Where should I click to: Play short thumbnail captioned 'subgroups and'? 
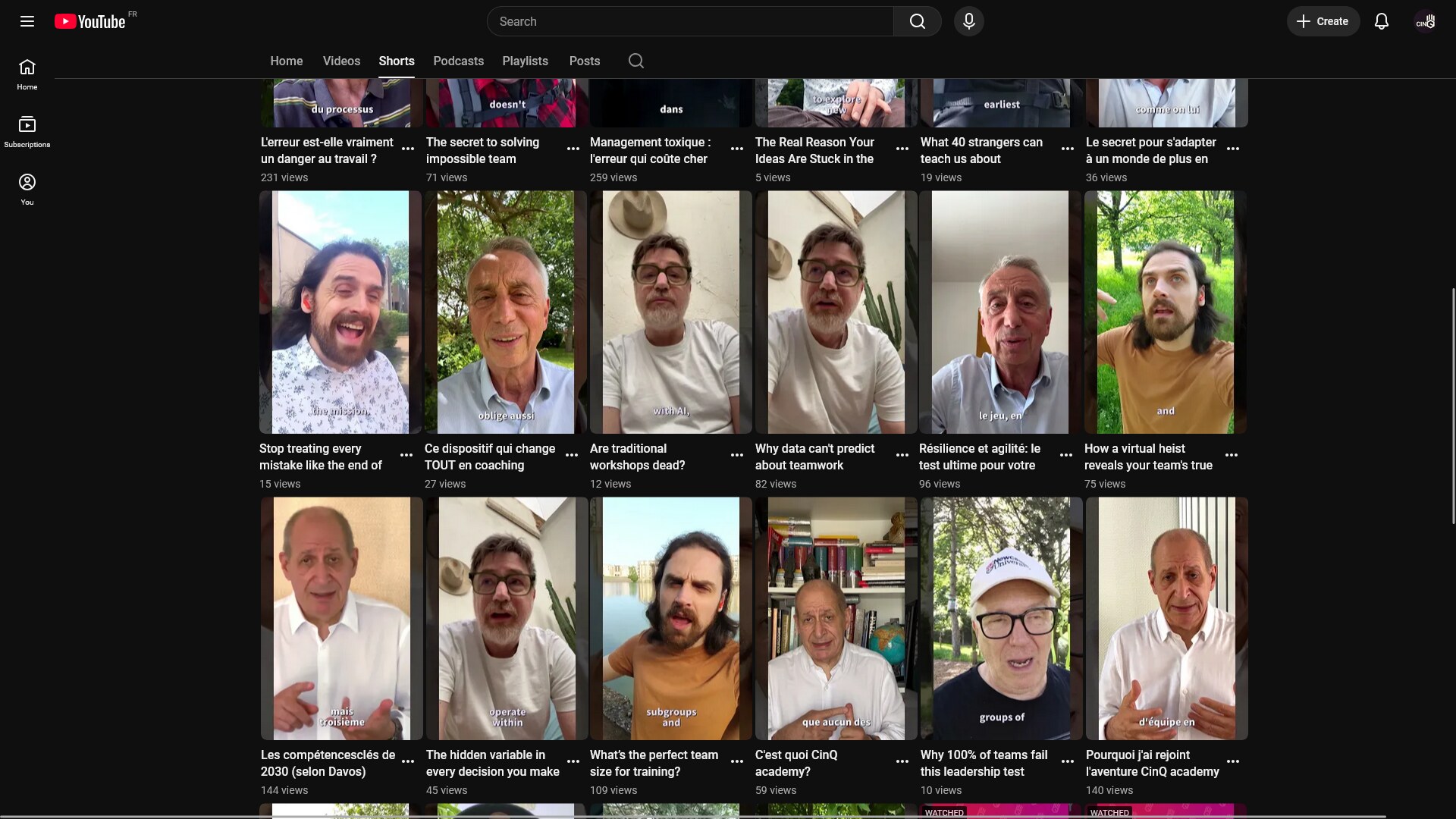pyautogui.click(x=671, y=618)
